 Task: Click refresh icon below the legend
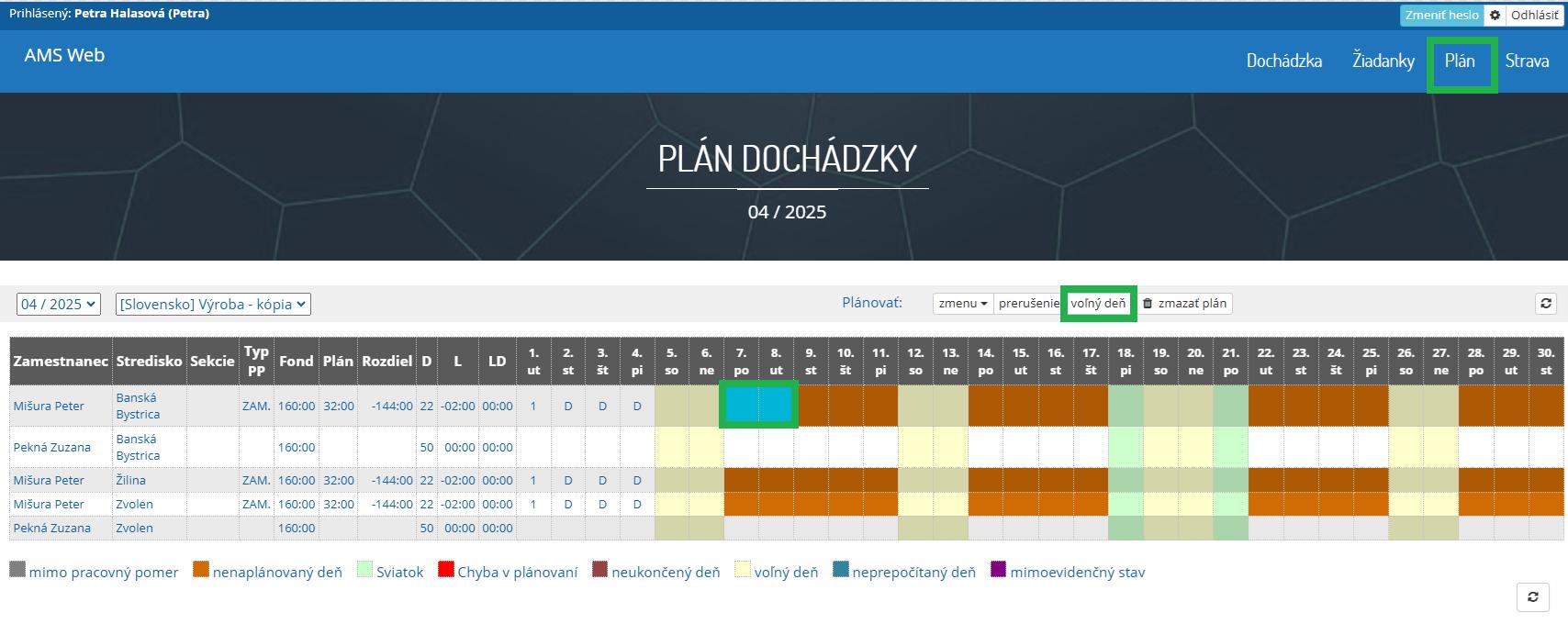[1532, 597]
